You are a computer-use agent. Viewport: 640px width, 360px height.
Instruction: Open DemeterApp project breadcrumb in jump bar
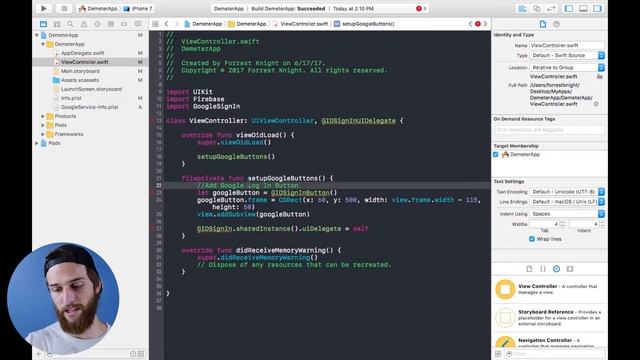coord(203,24)
